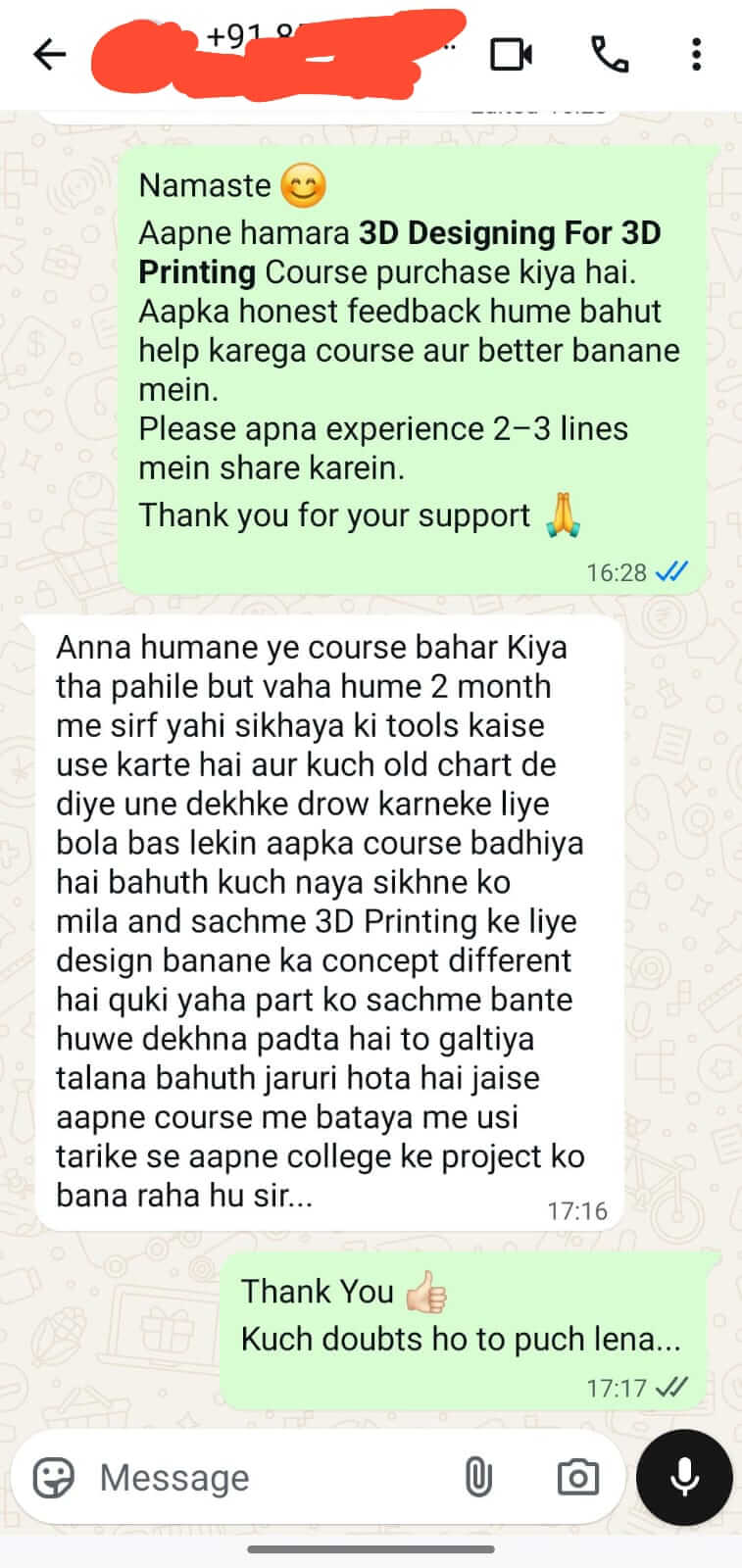Tap the thumbs up emoji

click(425, 1292)
